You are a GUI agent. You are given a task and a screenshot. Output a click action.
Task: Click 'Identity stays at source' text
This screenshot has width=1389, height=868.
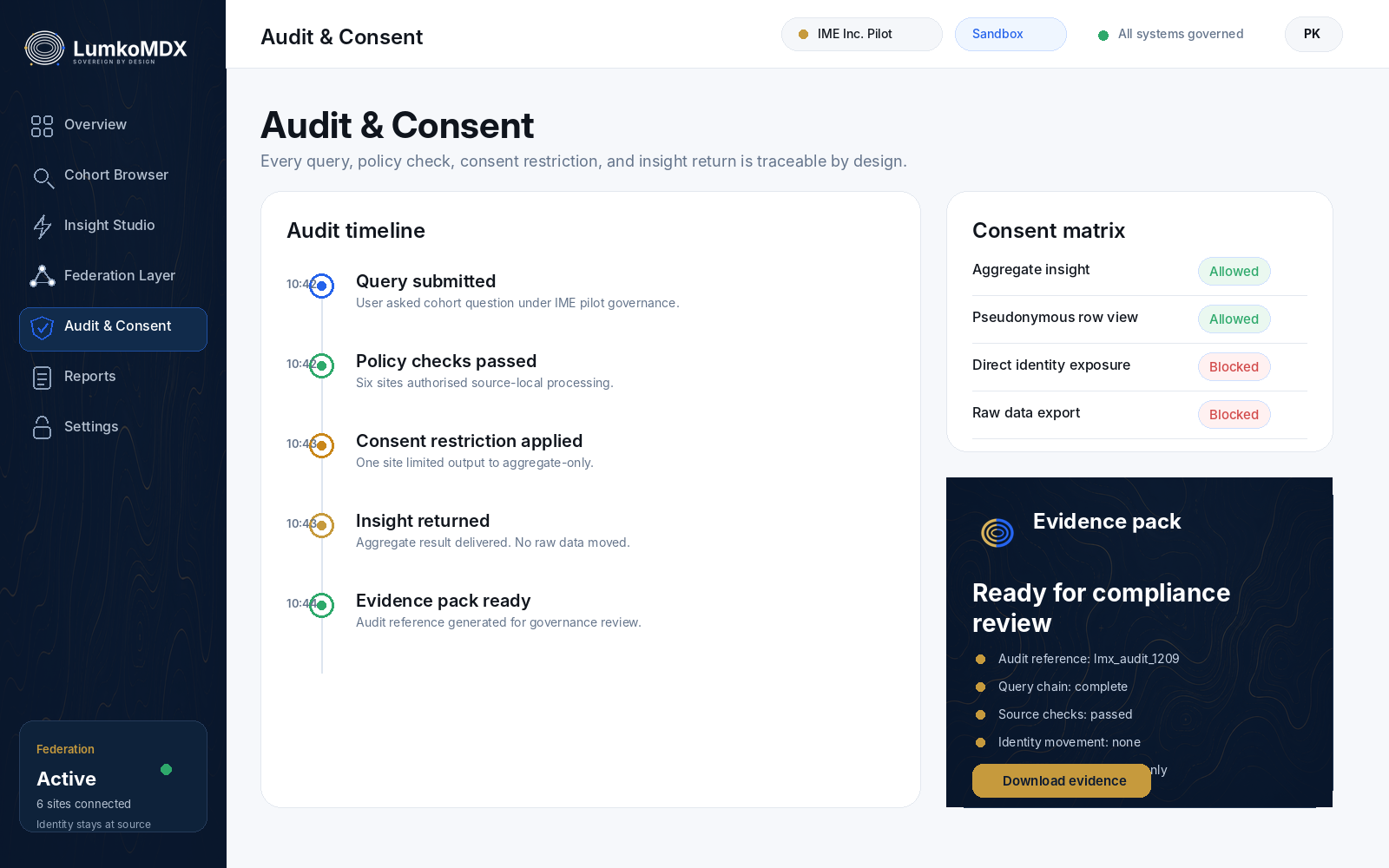click(94, 825)
